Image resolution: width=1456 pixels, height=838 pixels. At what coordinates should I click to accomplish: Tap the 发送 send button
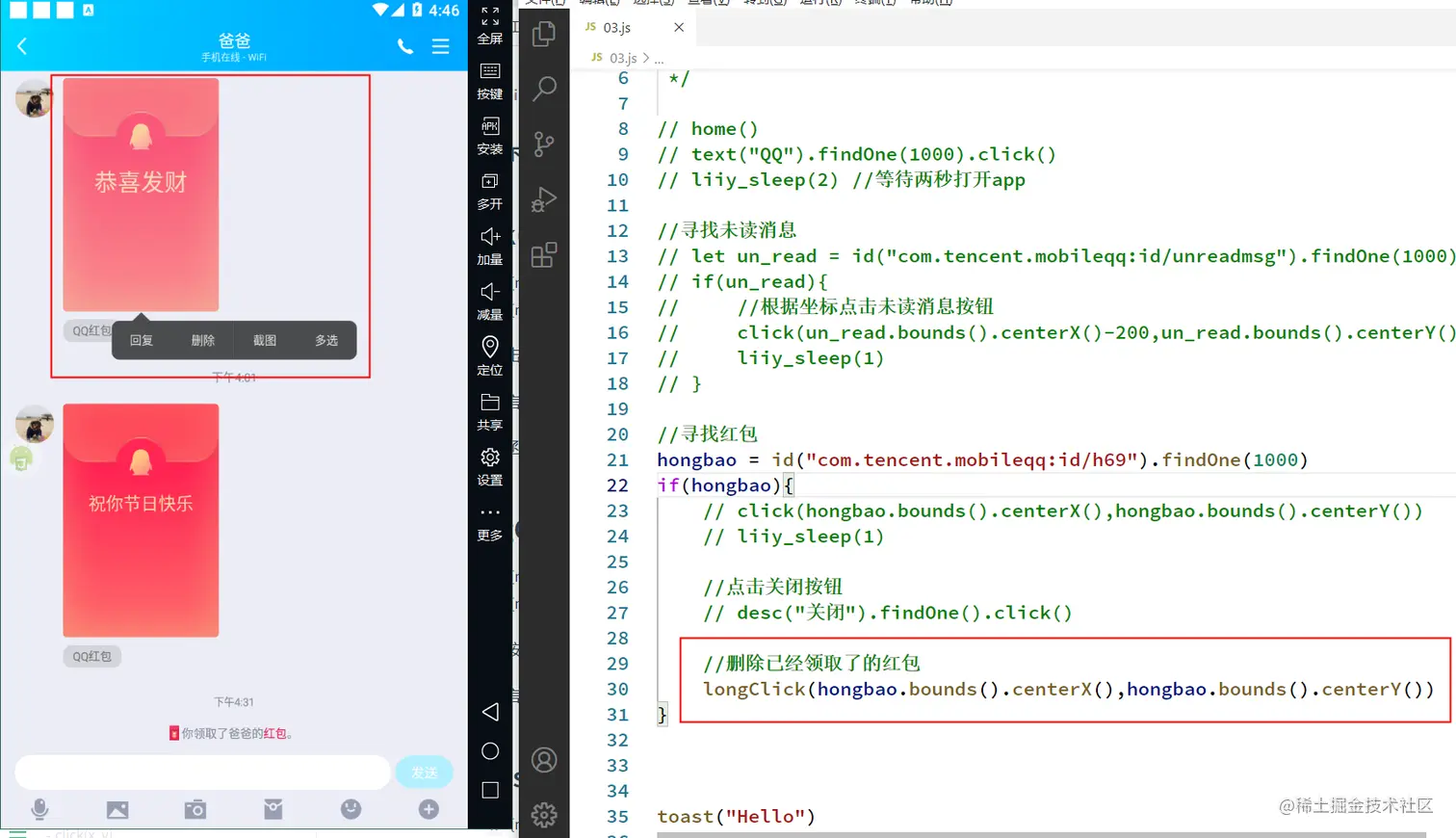(424, 773)
